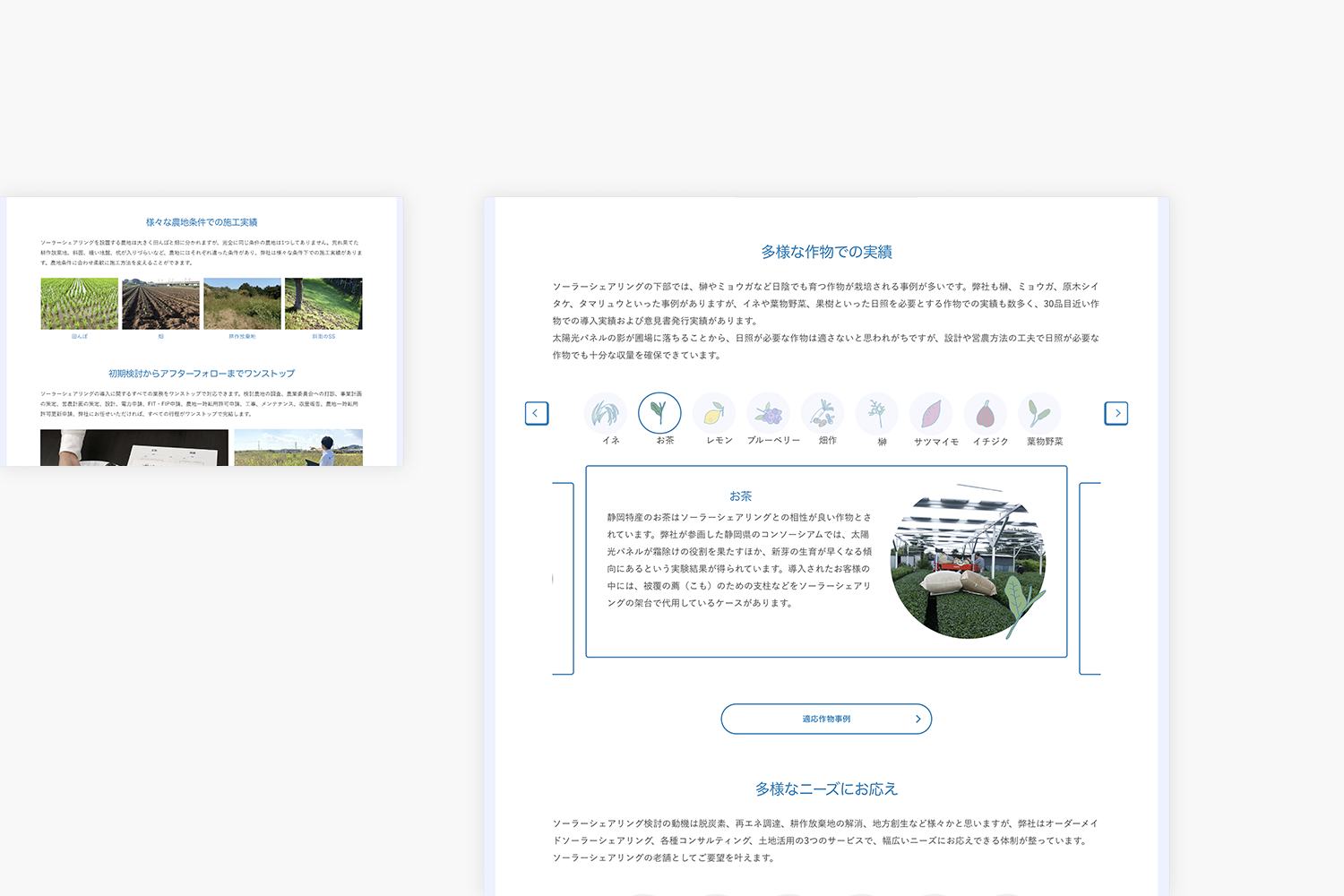Screen dimensions: 1344x896
Task: Click the field-survey staff photo in left panel
Action: (299, 448)
